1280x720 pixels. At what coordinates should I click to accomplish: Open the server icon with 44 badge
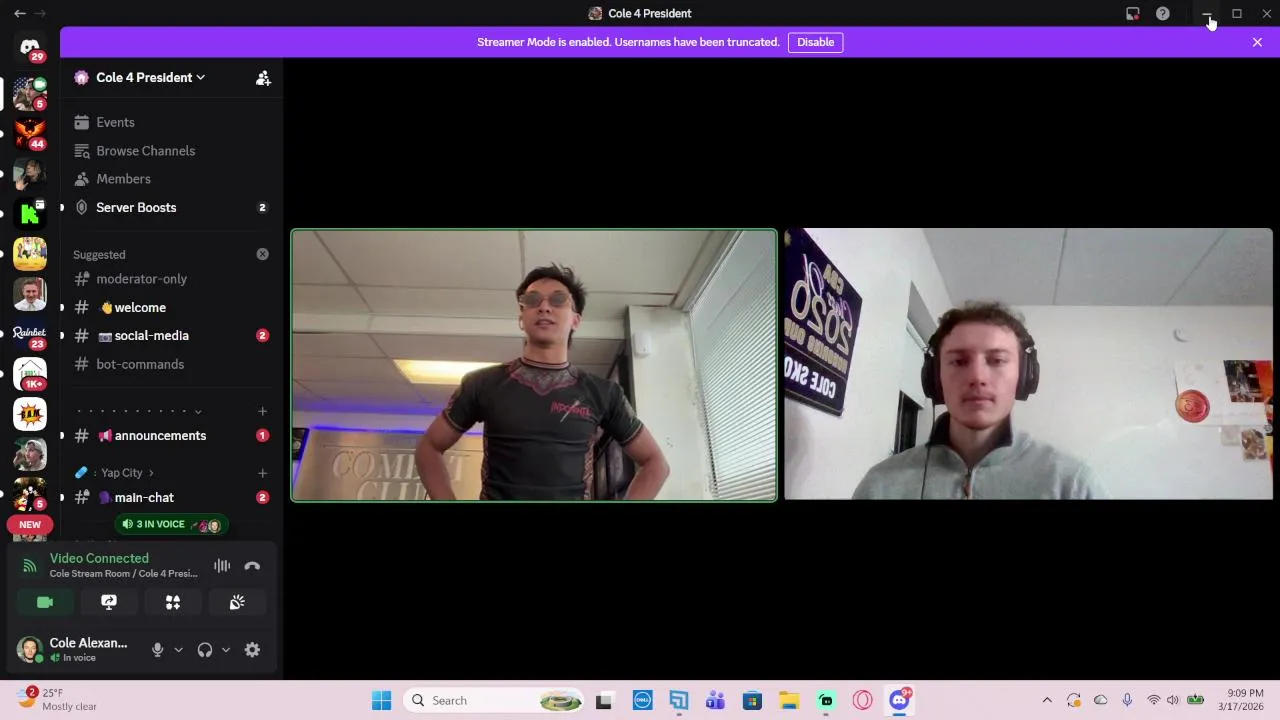(30, 133)
